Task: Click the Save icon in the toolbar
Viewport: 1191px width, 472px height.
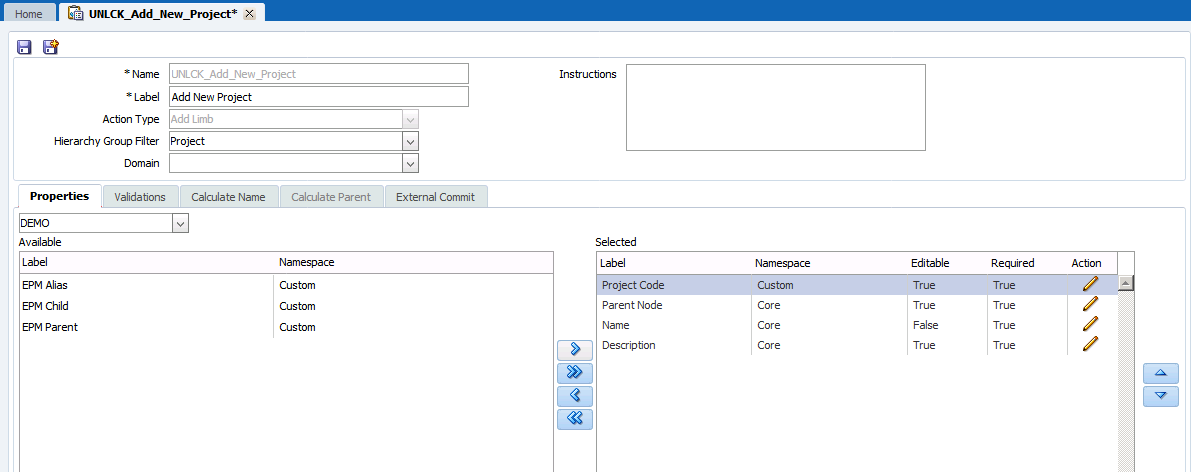Action: coord(25,47)
